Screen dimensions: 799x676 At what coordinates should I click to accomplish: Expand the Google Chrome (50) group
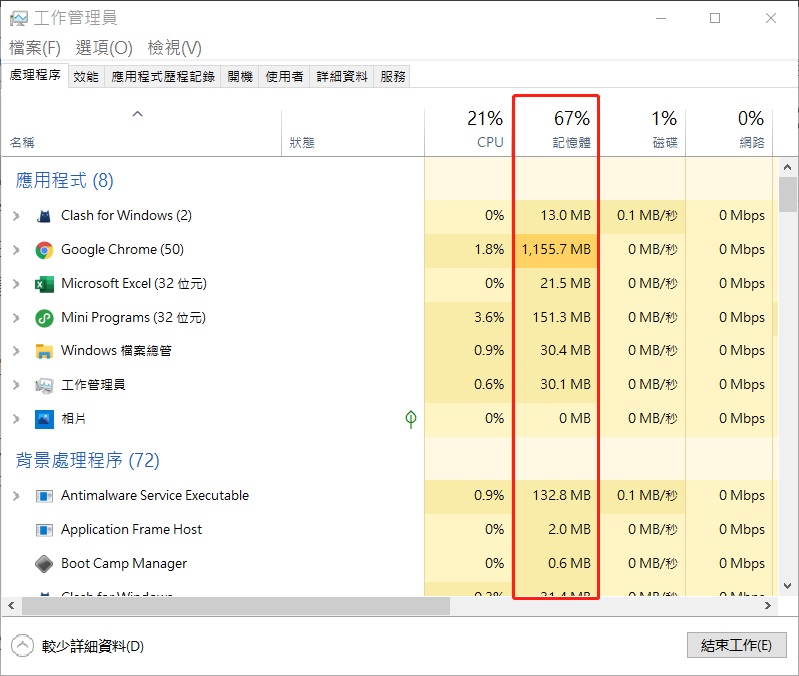[x=16, y=250]
